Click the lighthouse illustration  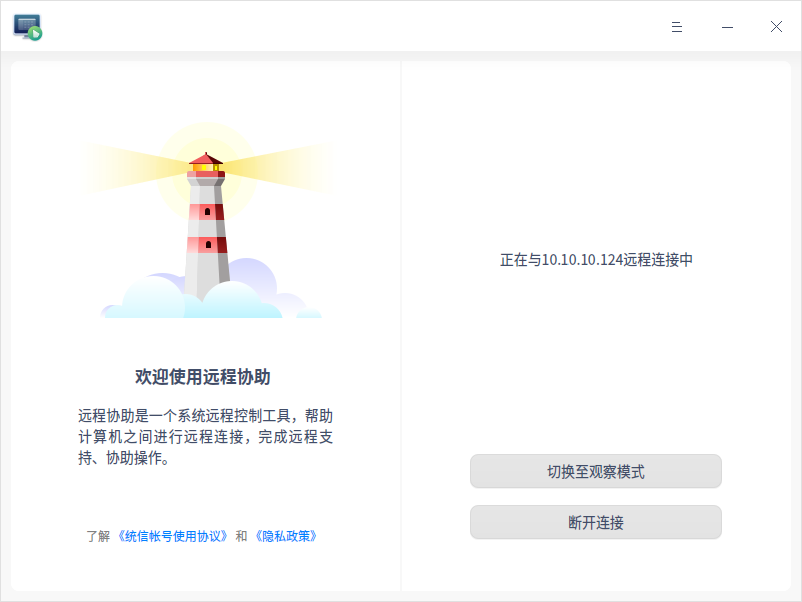[x=207, y=220]
